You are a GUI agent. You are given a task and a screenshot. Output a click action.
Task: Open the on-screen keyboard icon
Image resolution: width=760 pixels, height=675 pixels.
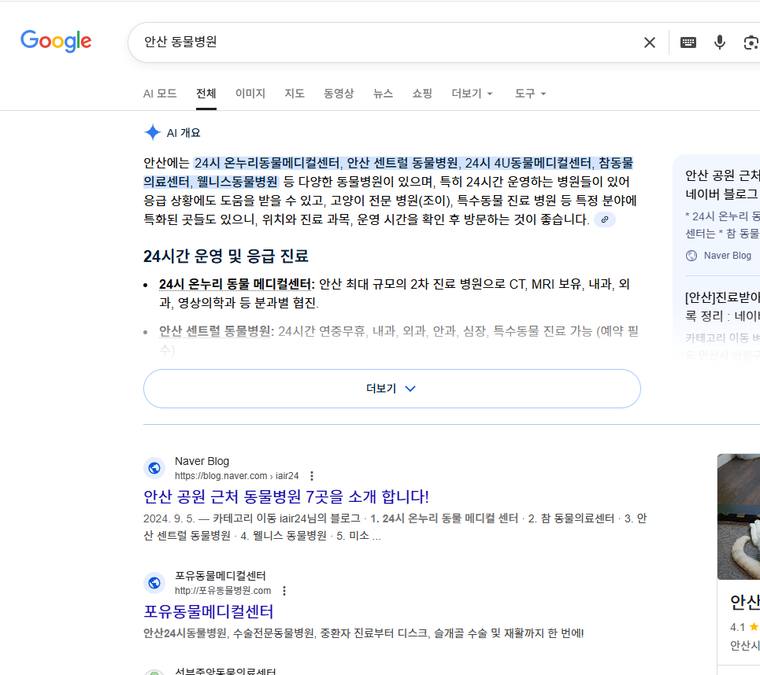[x=688, y=43]
